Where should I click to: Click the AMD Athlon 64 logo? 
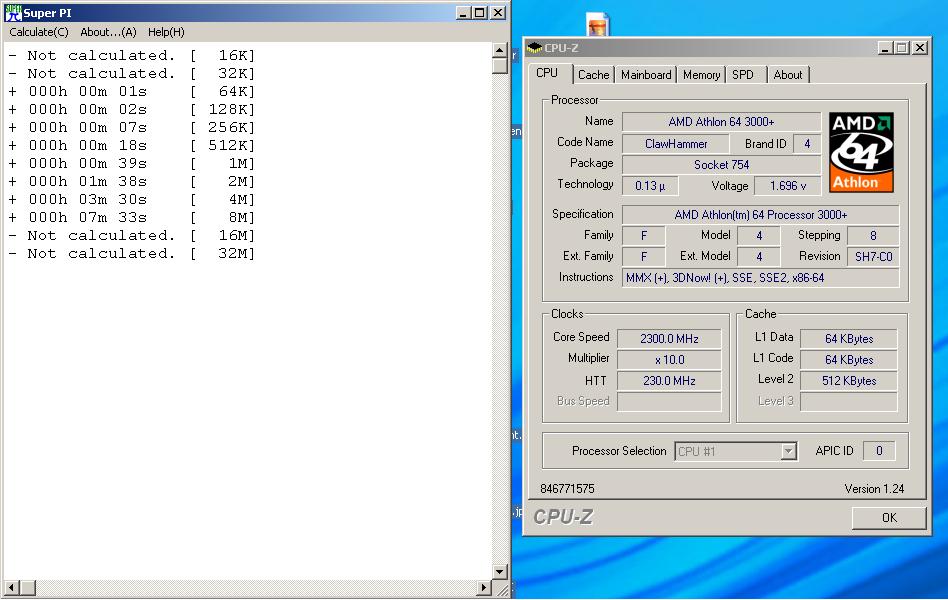click(861, 152)
